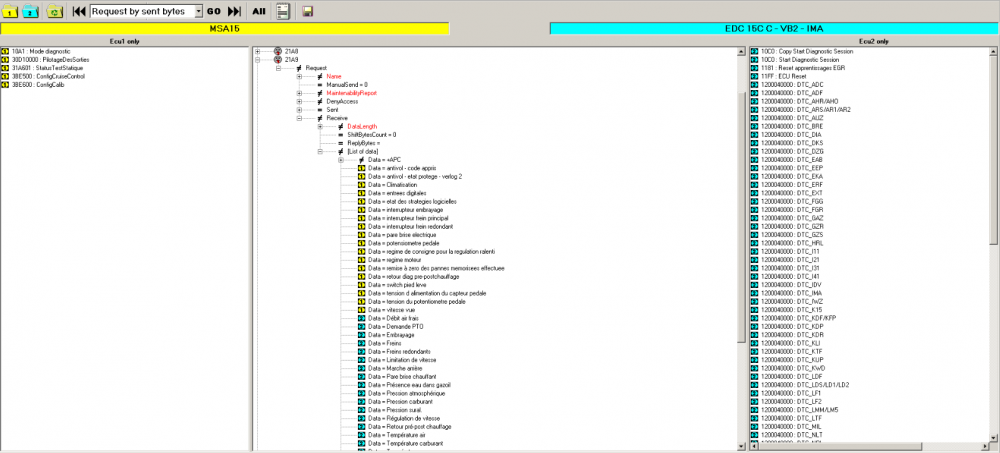Select Data = Régulation de vitesse row
Screen dimensions: 1000x453
tap(404, 418)
